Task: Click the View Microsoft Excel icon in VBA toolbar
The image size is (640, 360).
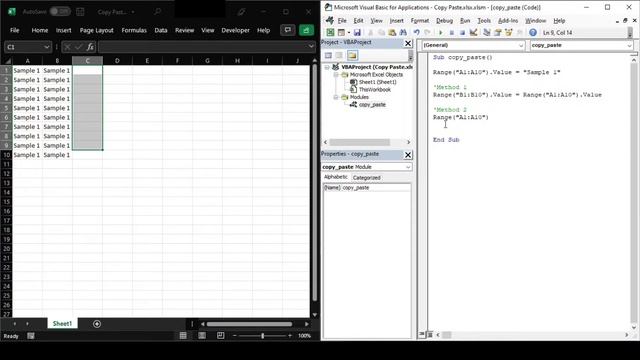Action: tap(330, 32)
